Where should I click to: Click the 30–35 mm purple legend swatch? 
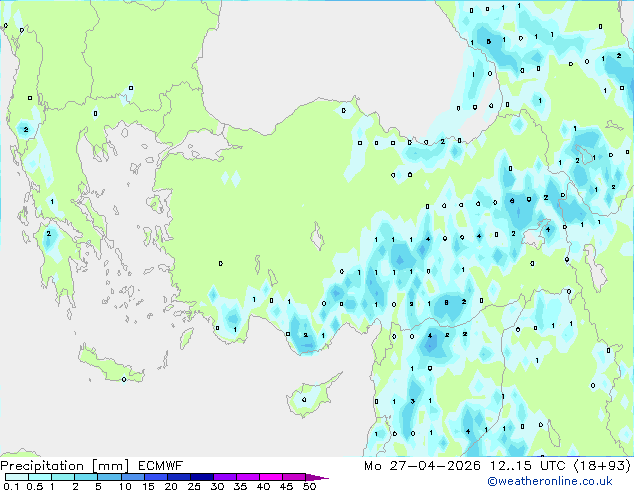[225, 477]
